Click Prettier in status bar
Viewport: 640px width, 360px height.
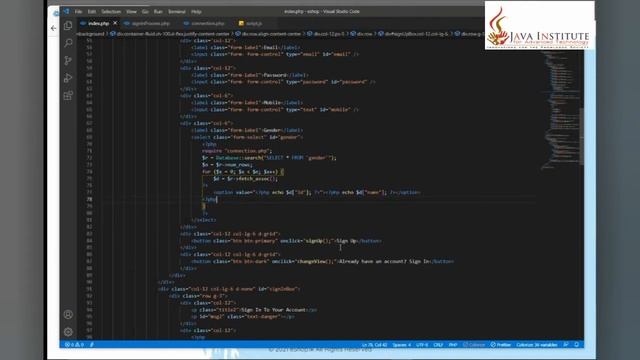[x=500, y=345]
